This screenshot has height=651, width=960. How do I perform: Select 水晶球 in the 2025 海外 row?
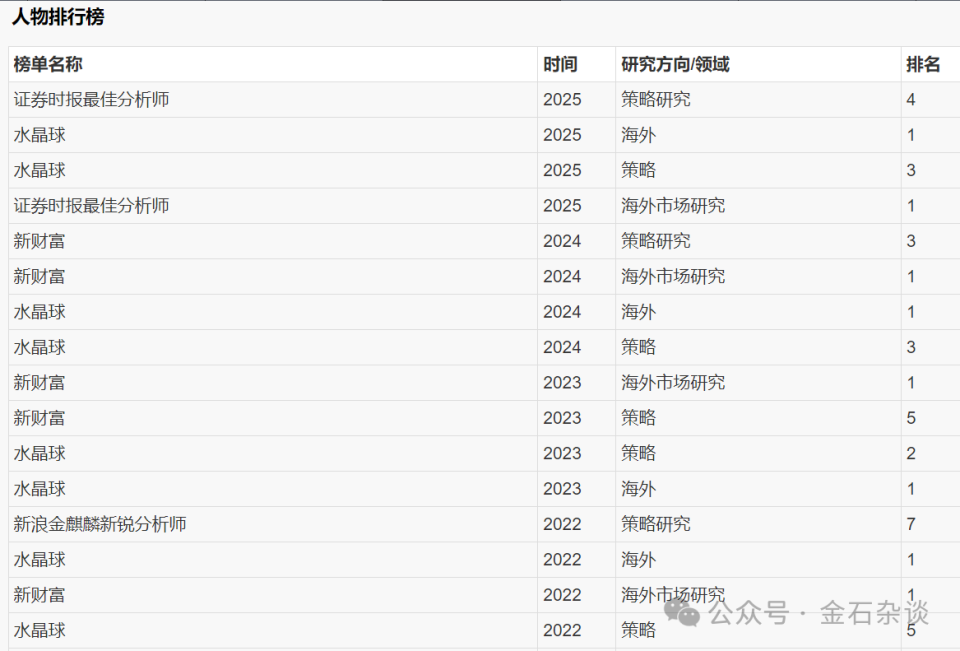pos(39,135)
